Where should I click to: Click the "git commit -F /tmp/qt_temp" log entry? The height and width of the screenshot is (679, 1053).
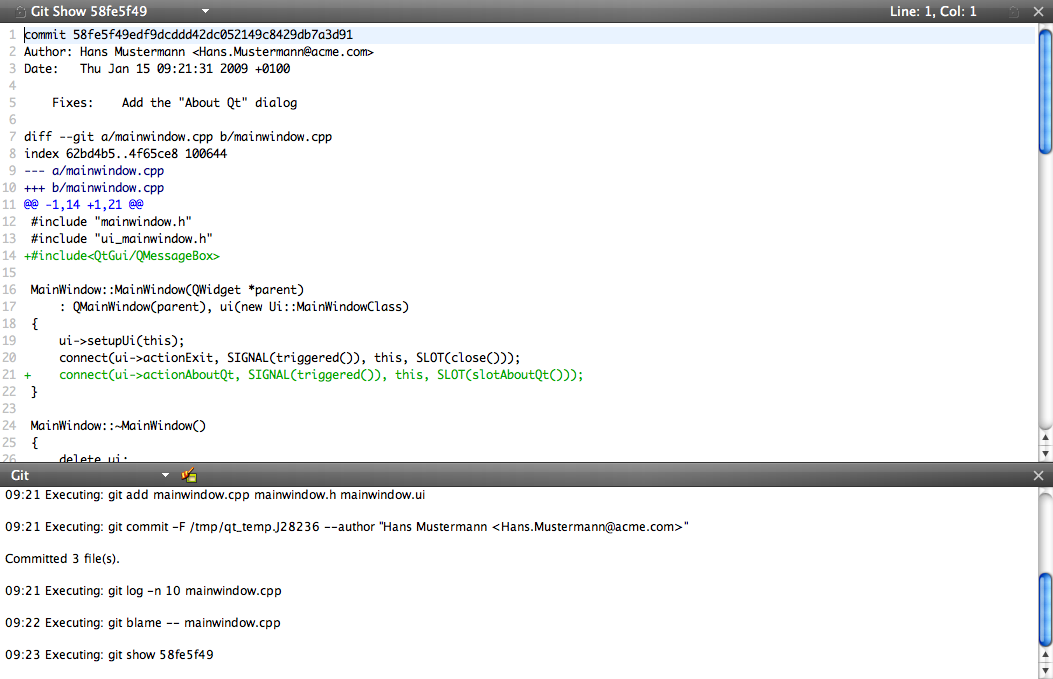[347, 527]
